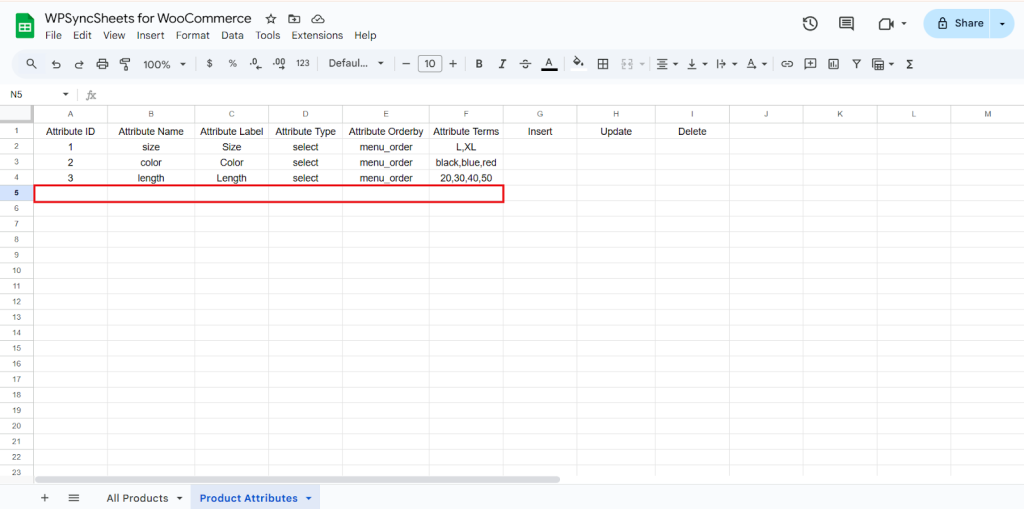Screen dimensions: 1024x509
Task: Click the move to folder icon
Action: point(294,18)
